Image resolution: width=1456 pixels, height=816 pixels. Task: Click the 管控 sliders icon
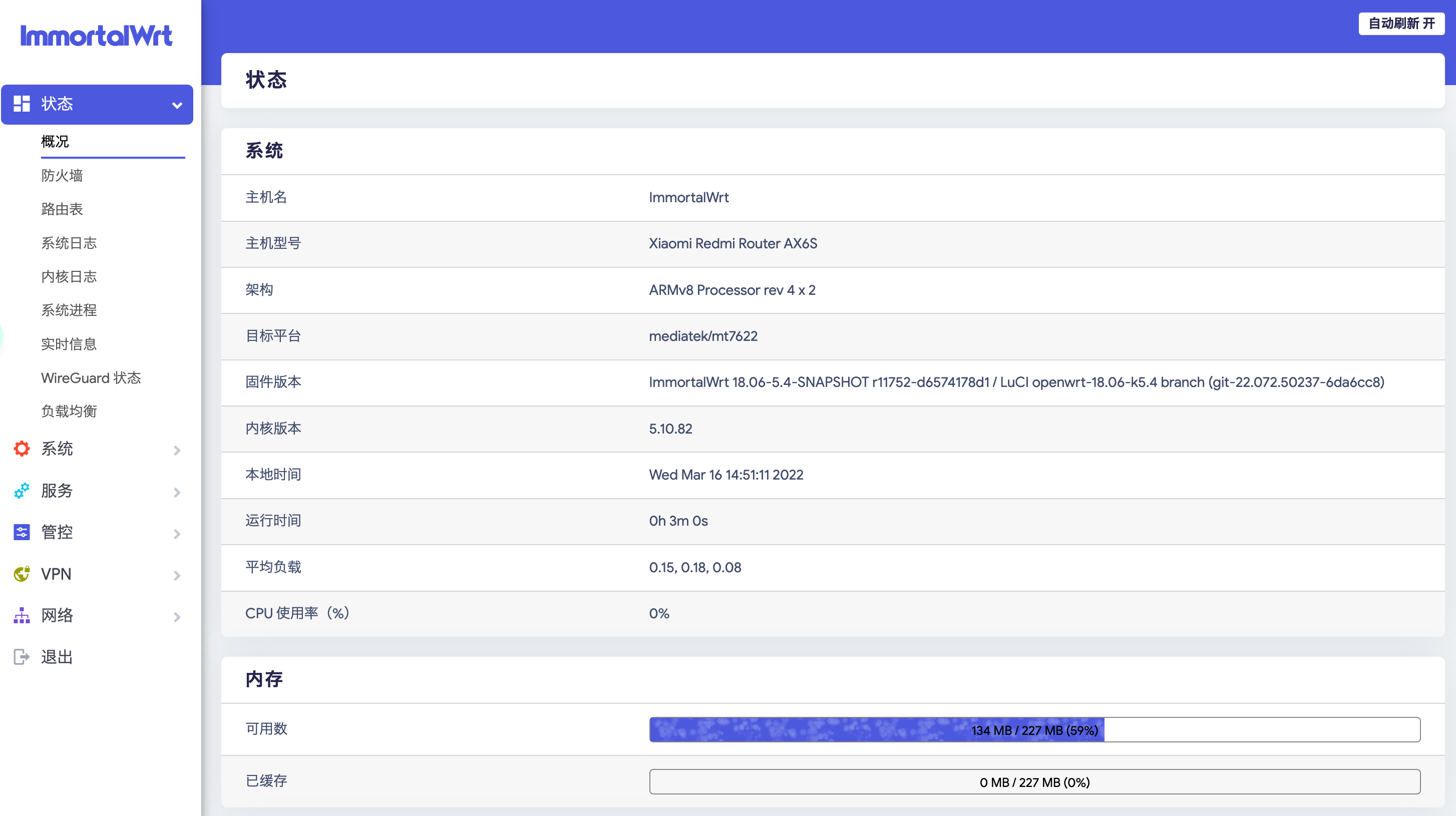point(22,532)
